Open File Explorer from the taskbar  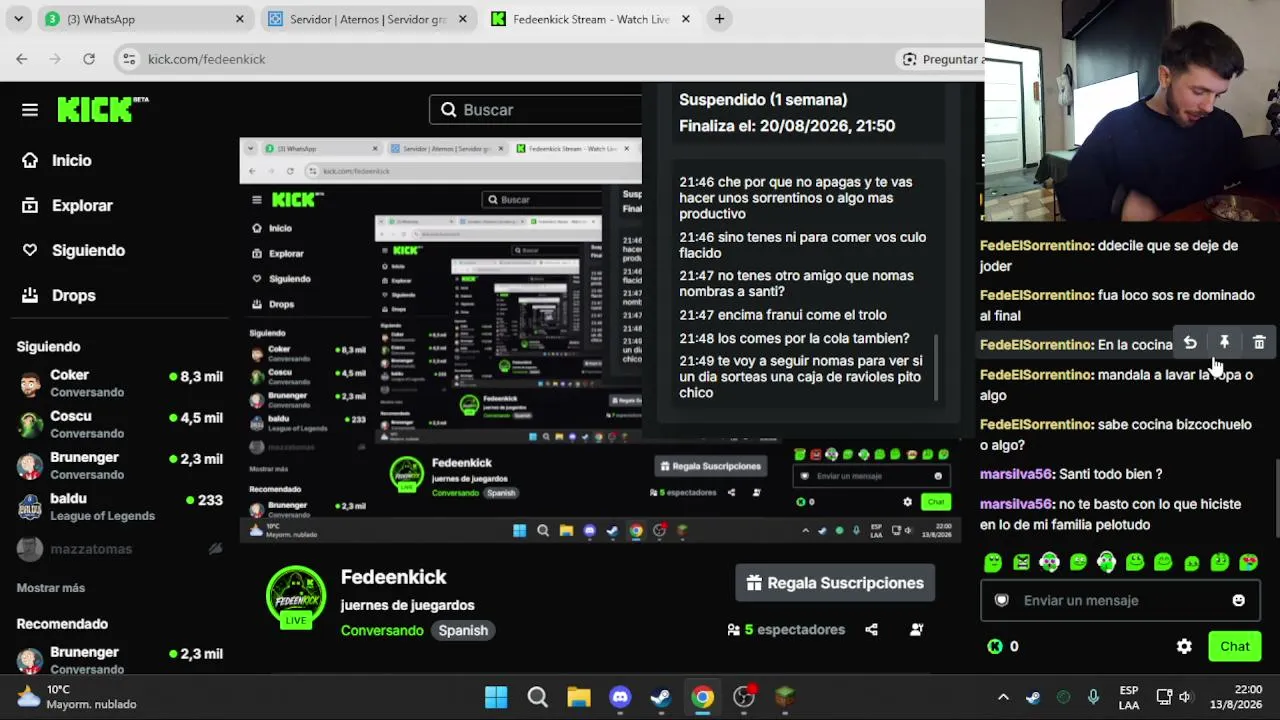pyautogui.click(x=579, y=697)
